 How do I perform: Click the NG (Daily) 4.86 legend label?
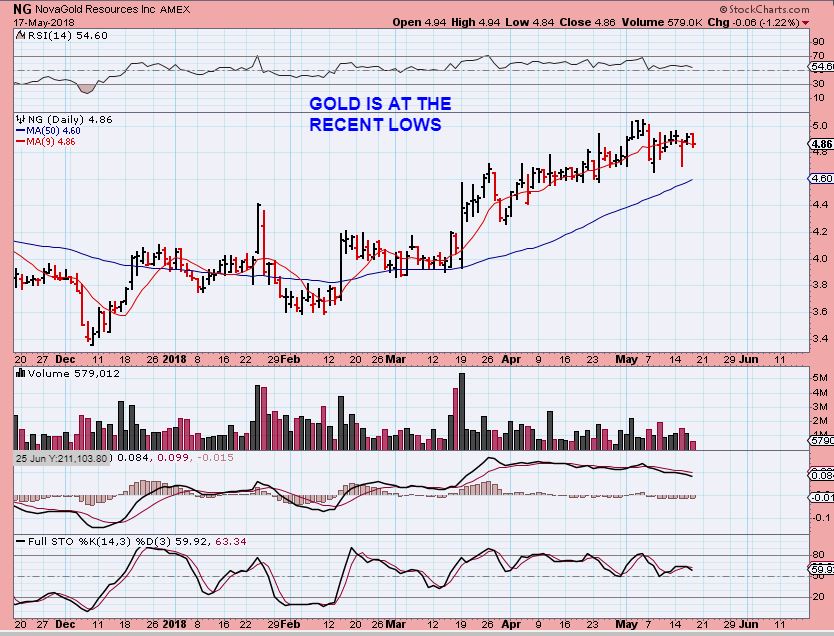coord(70,119)
